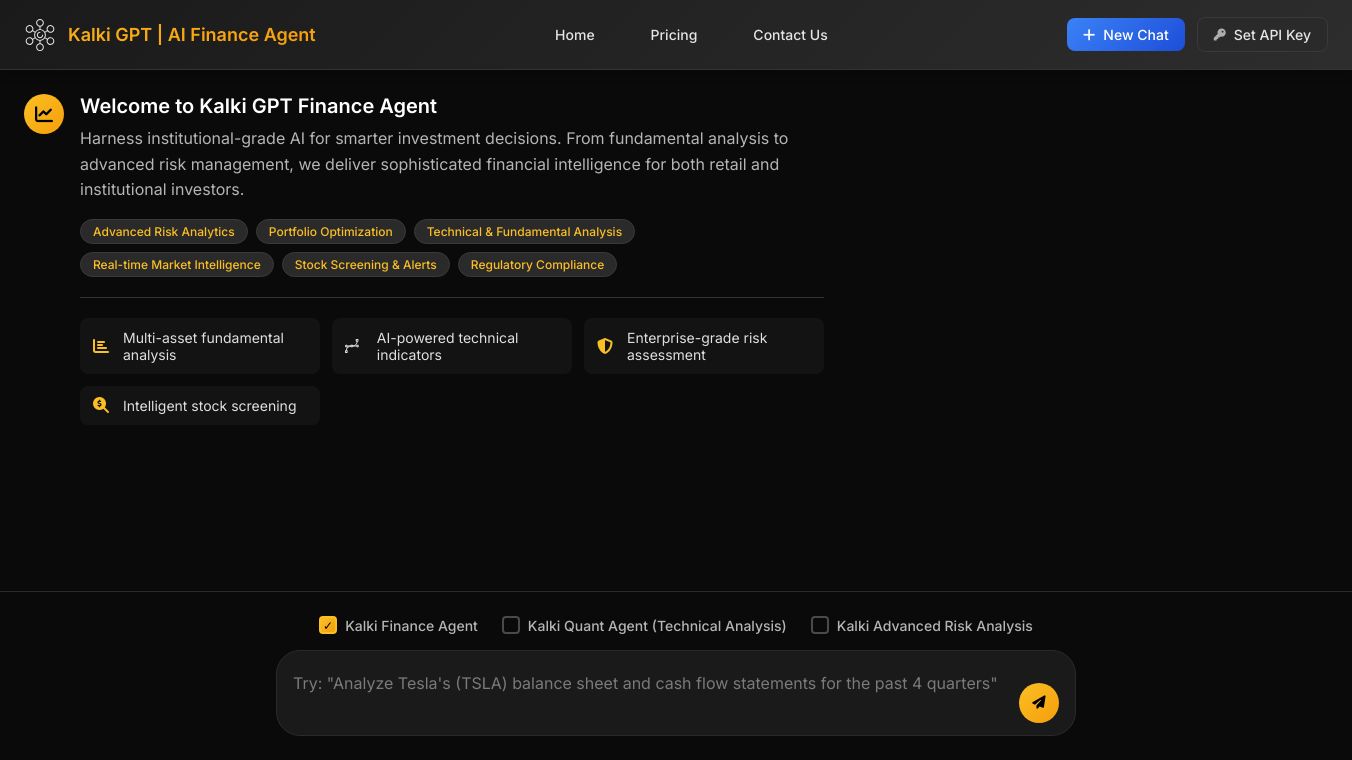Viewport: 1352px width, 760px height.
Task: Go to the Pricing page
Action: pyautogui.click(x=673, y=35)
